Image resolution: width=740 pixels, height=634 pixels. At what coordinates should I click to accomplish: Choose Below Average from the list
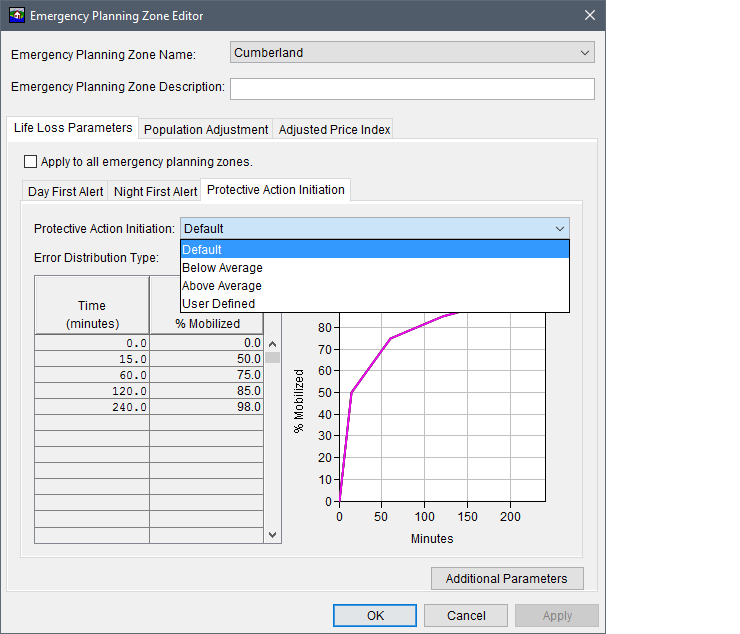click(223, 268)
